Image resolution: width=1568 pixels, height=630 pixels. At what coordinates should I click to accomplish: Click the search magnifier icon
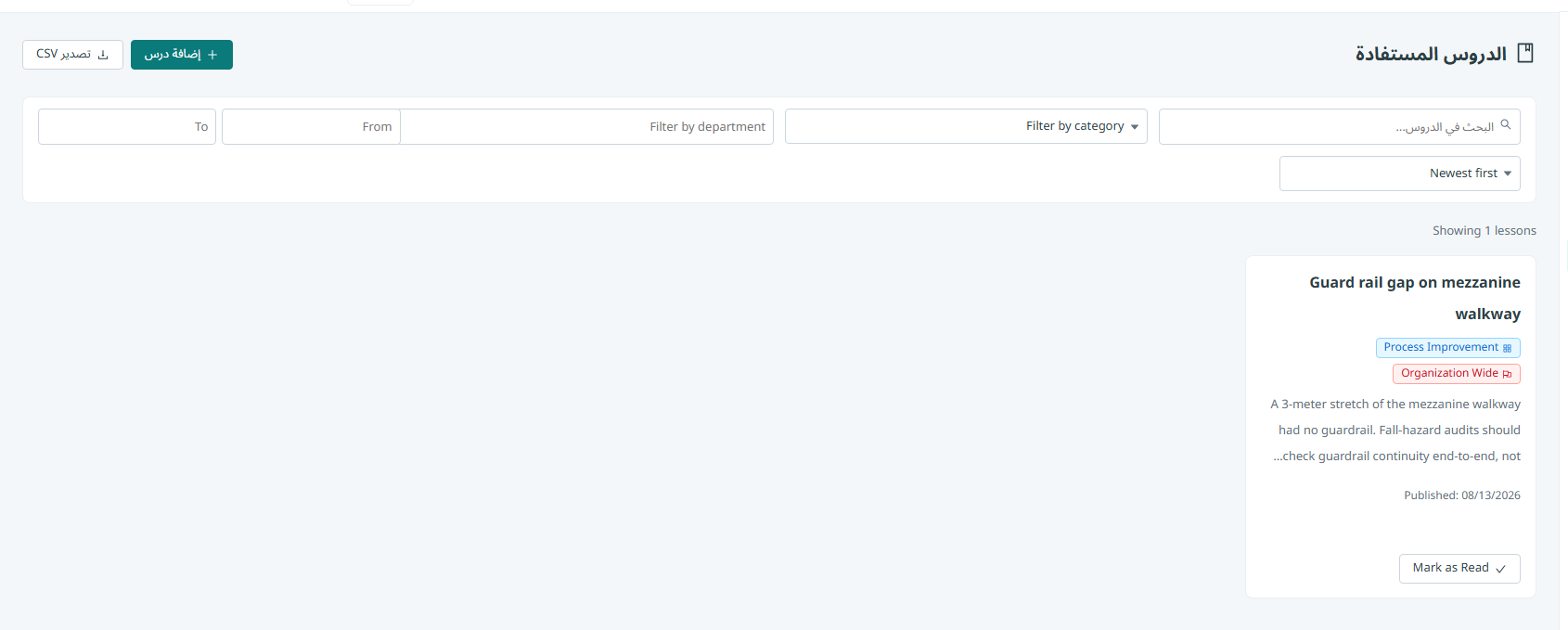[x=1506, y=125]
